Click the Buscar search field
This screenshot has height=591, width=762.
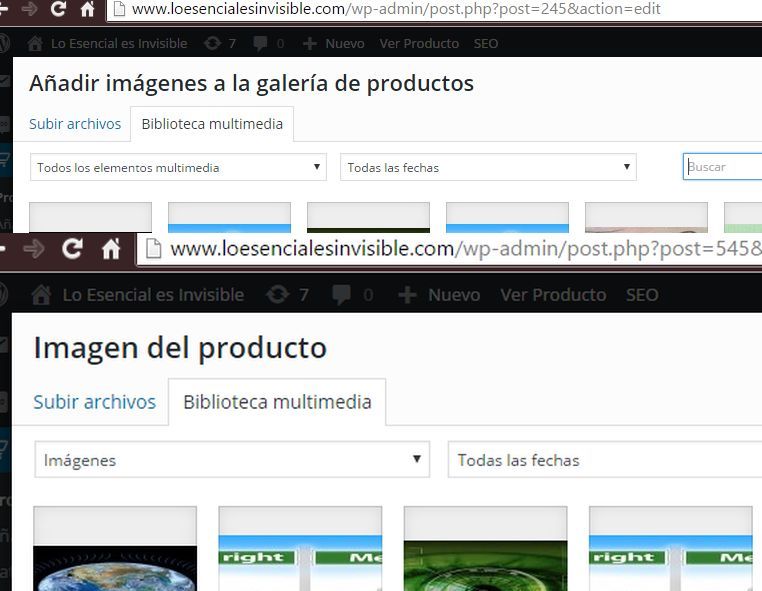(x=723, y=167)
